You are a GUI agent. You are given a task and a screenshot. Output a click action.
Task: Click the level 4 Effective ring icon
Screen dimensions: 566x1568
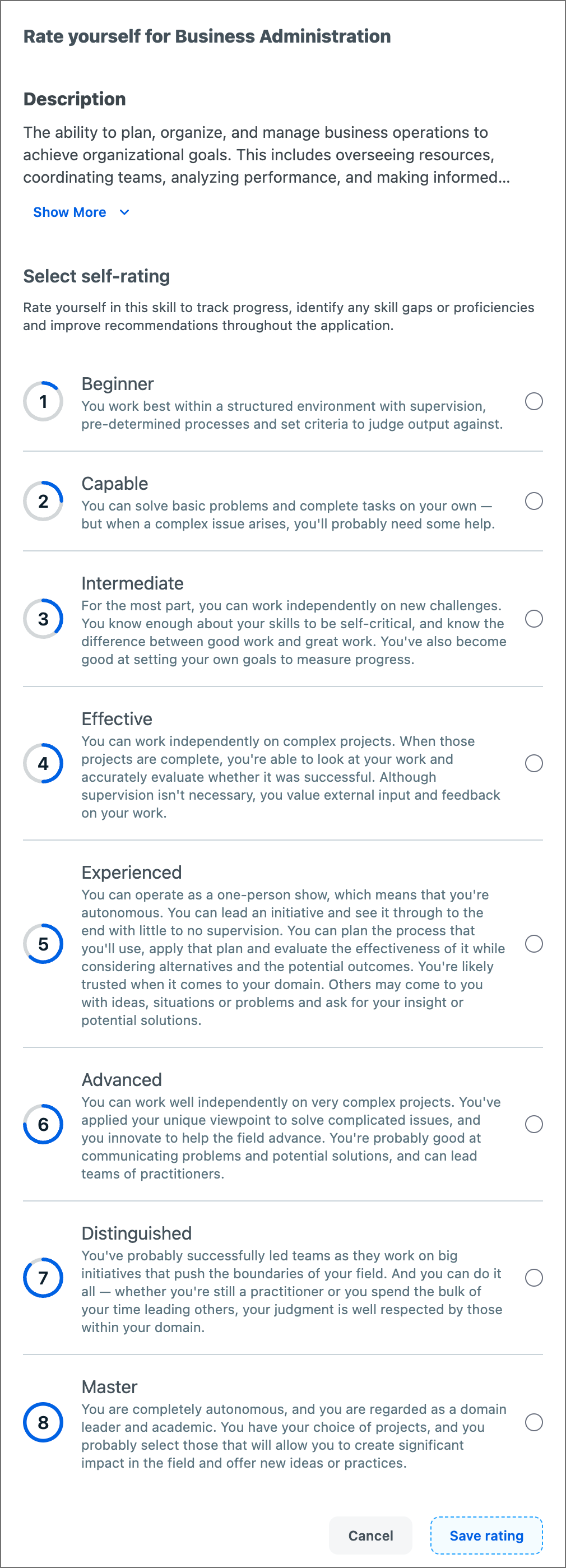point(43,763)
